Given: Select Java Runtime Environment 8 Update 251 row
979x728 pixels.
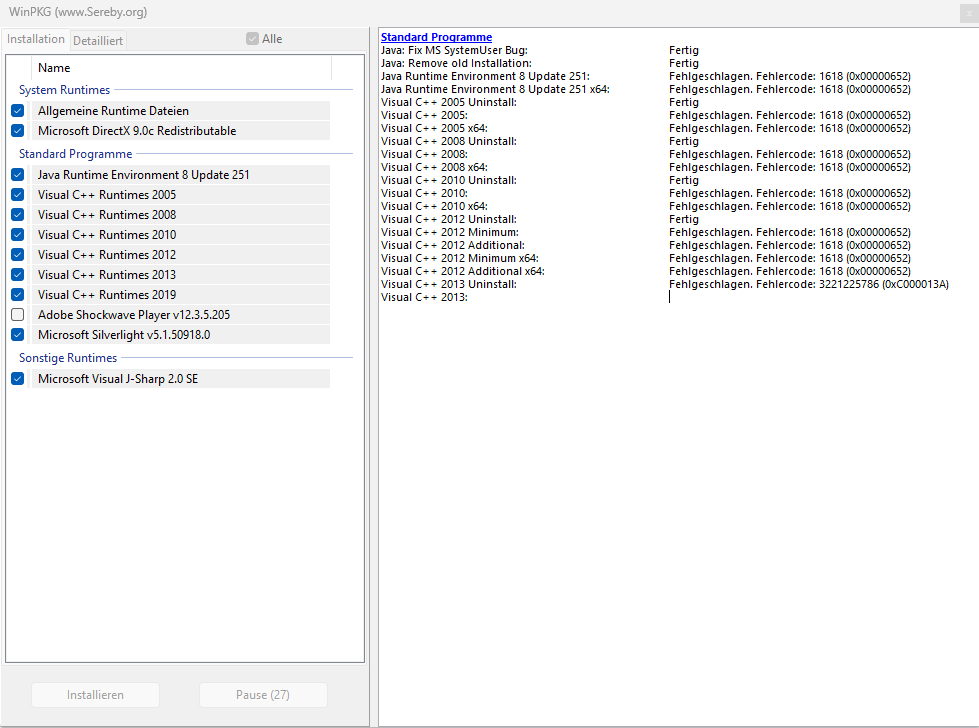Looking at the screenshot, I should pyautogui.click(x=180, y=175).
